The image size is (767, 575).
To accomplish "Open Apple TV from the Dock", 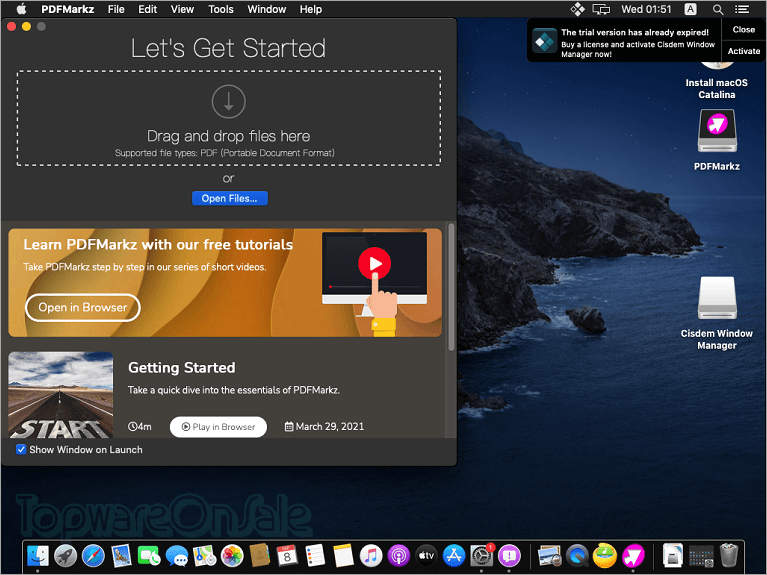I will pyautogui.click(x=427, y=556).
